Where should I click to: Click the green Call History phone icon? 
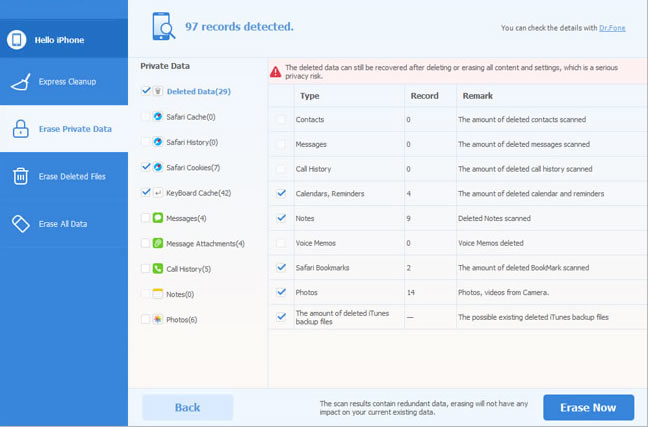[x=158, y=269]
